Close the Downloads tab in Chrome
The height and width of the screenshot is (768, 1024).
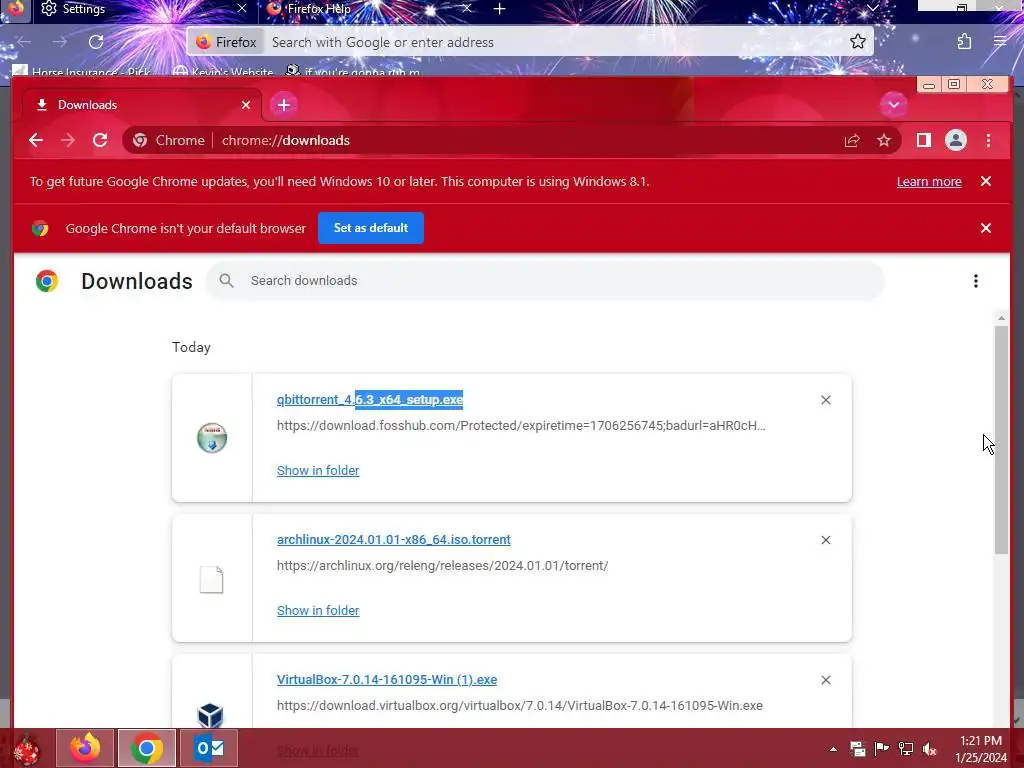point(246,105)
